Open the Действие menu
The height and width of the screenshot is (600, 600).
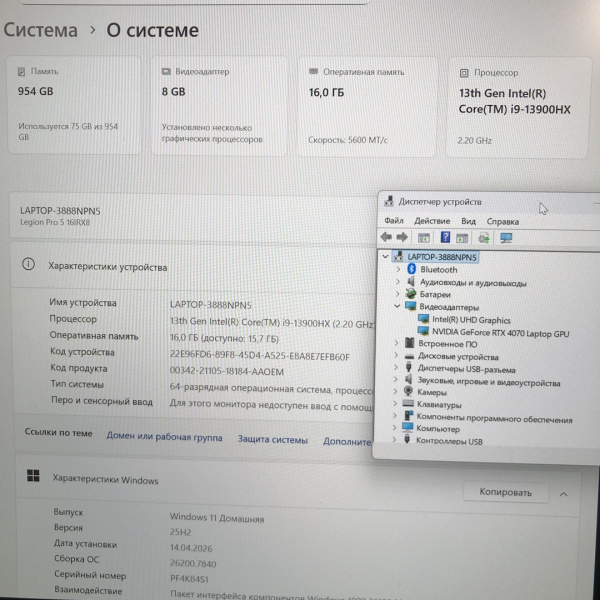[432, 221]
